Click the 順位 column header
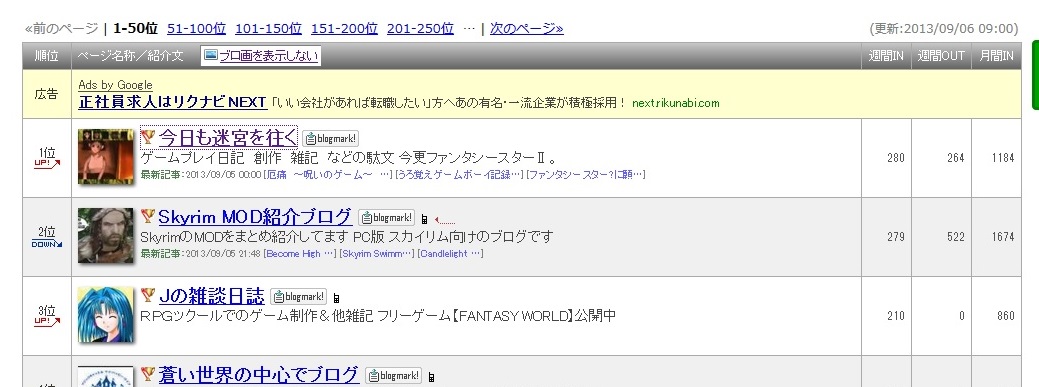1039x387 pixels. pyautogui.click(x=46, y=56)
